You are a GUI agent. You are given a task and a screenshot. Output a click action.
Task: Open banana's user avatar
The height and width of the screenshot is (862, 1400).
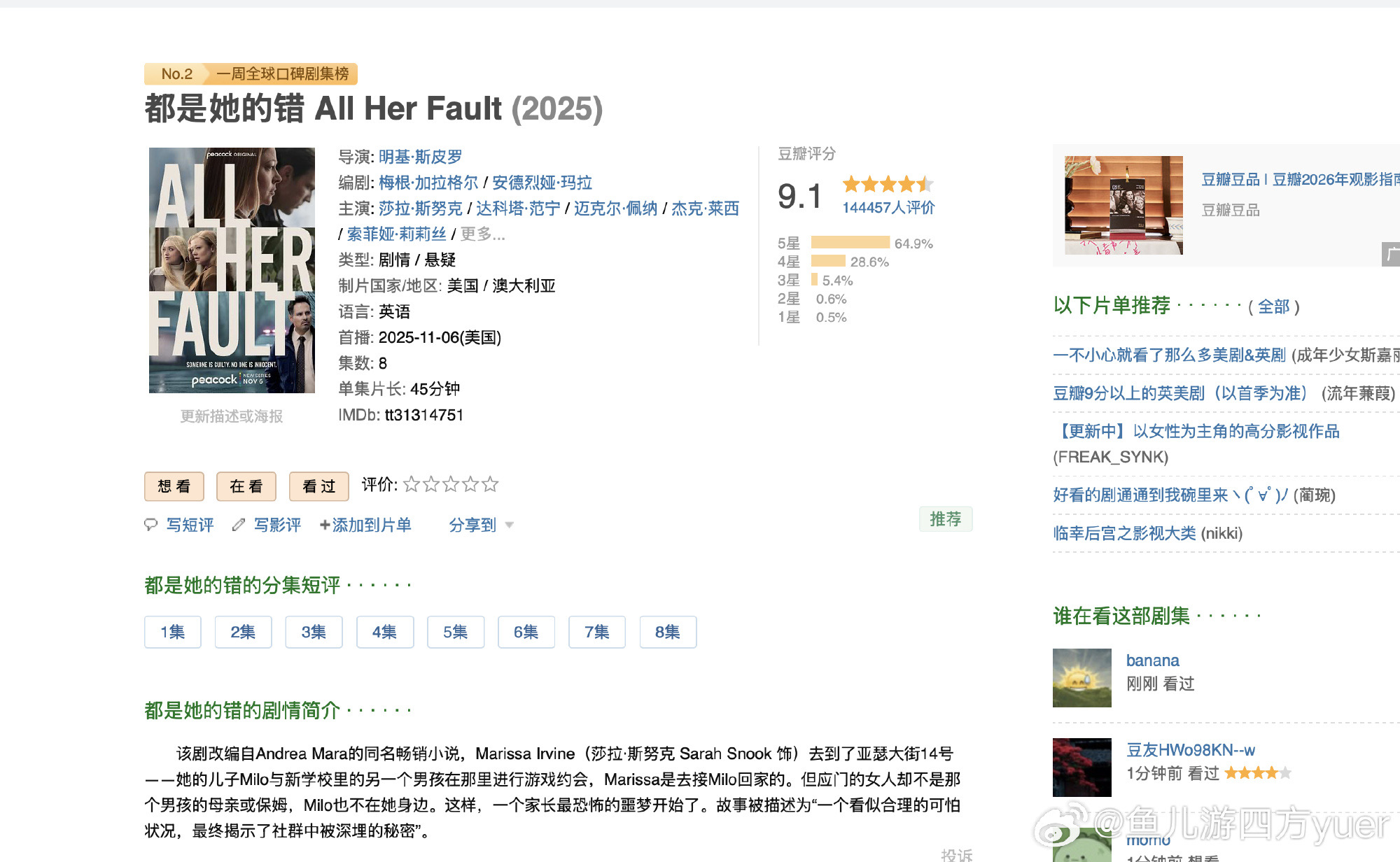point(1081,677)
